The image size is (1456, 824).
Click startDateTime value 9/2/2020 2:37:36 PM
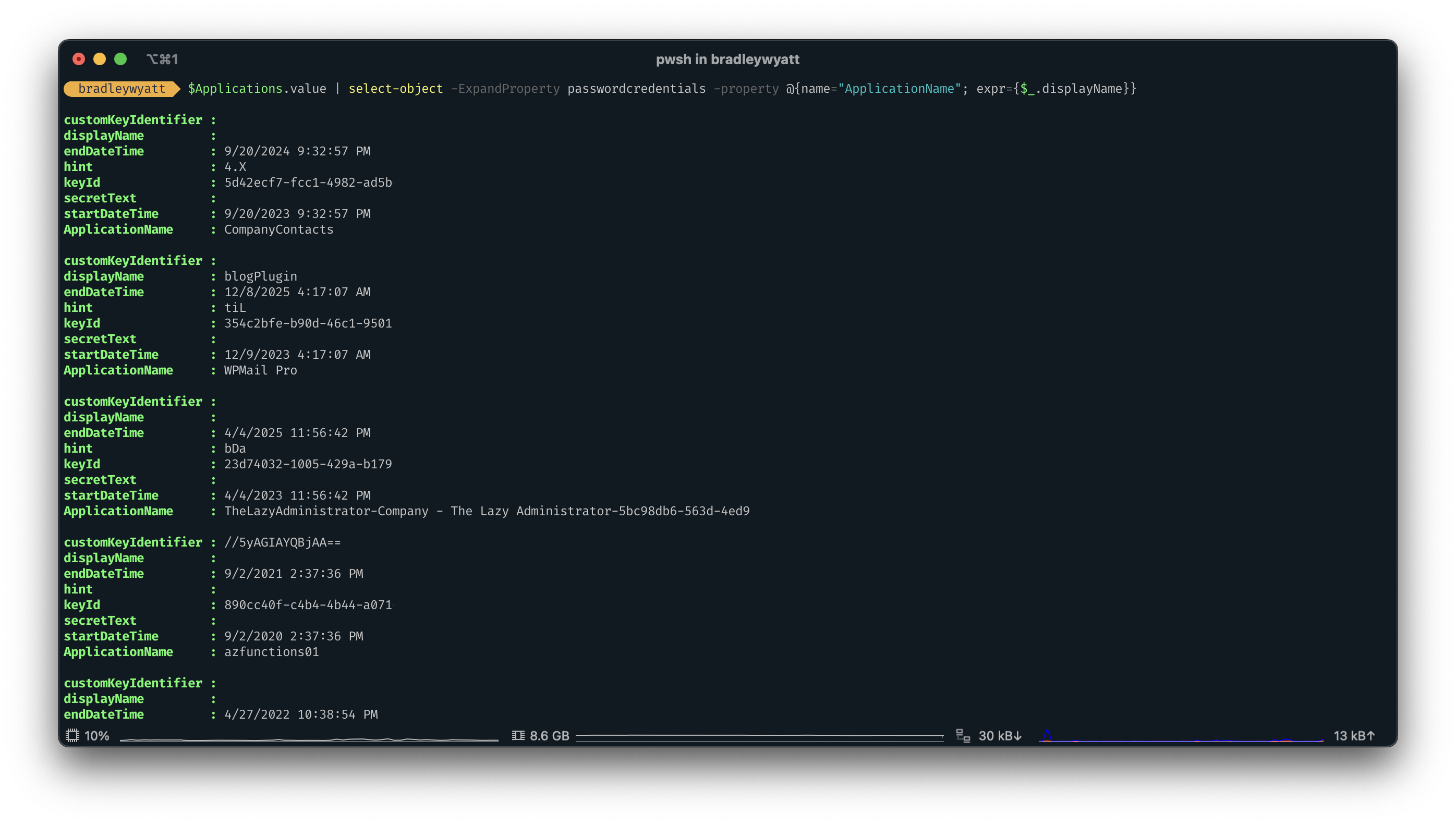click(x=294, y=636)
